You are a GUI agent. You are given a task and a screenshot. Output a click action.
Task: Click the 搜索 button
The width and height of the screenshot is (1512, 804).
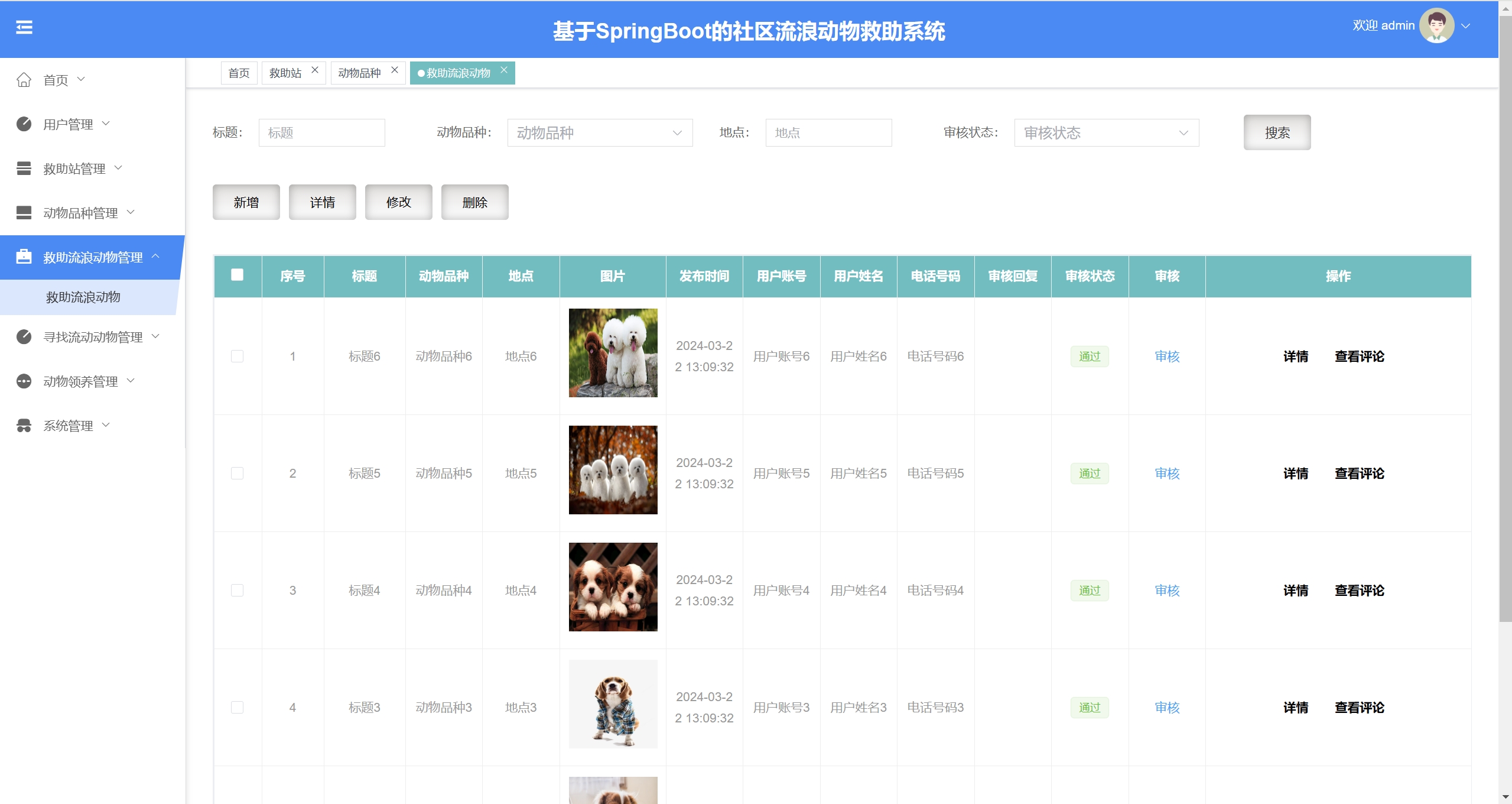click(x=1277, y=132)
